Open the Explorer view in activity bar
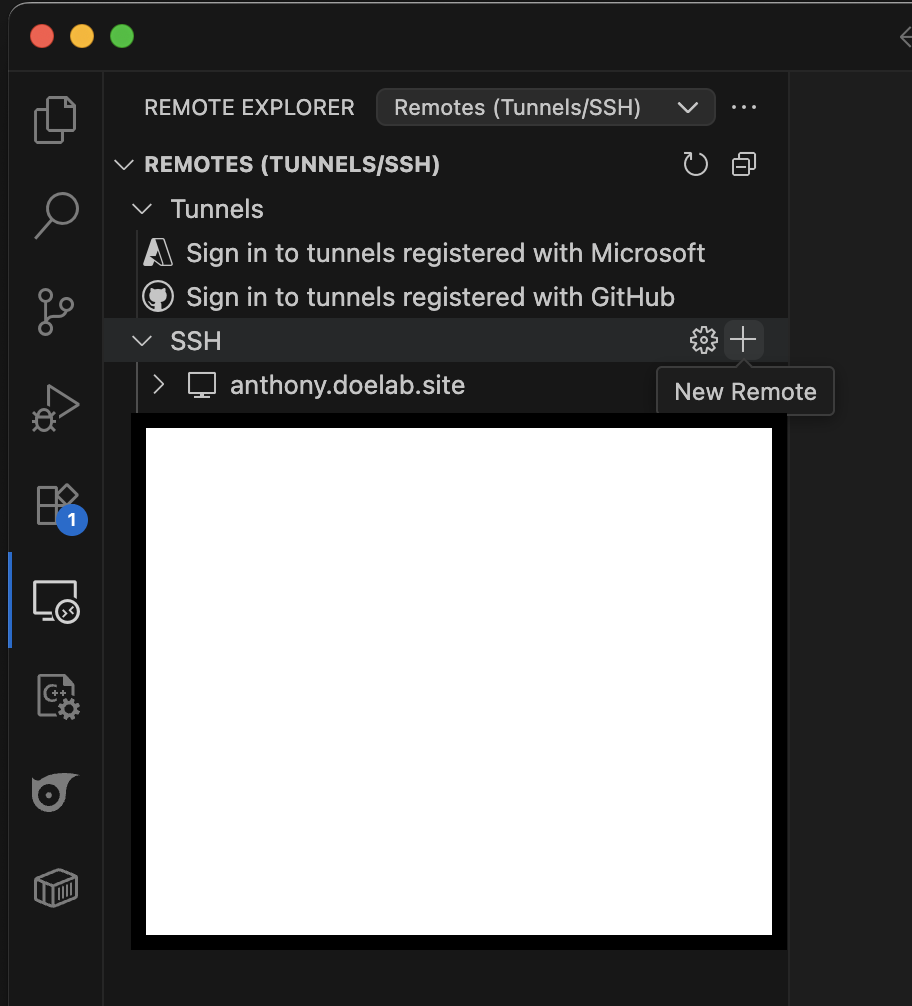The image size is (912, 1006). click(x=55, y=120)
